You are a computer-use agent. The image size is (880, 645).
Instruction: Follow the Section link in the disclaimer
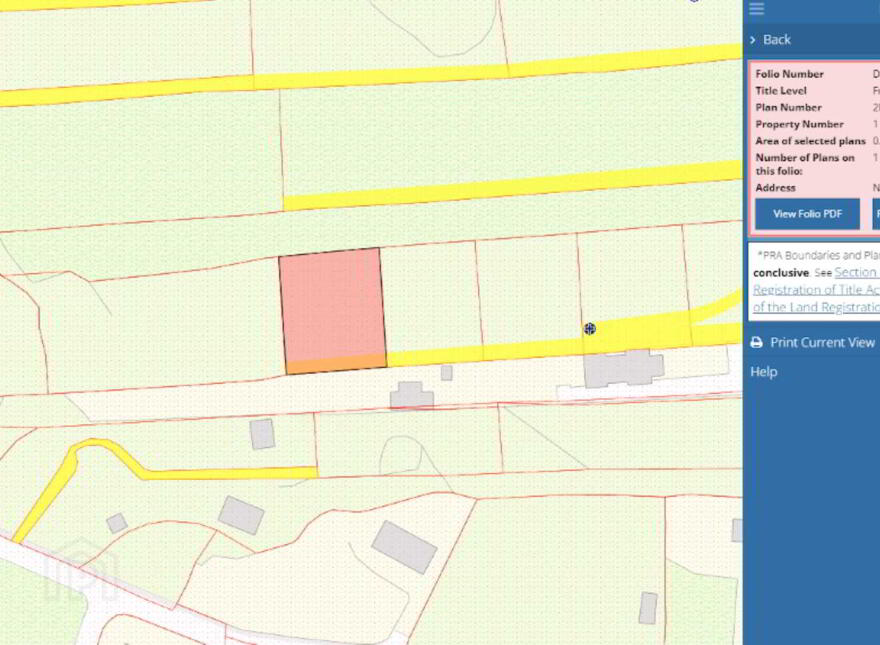pos(857,272)
